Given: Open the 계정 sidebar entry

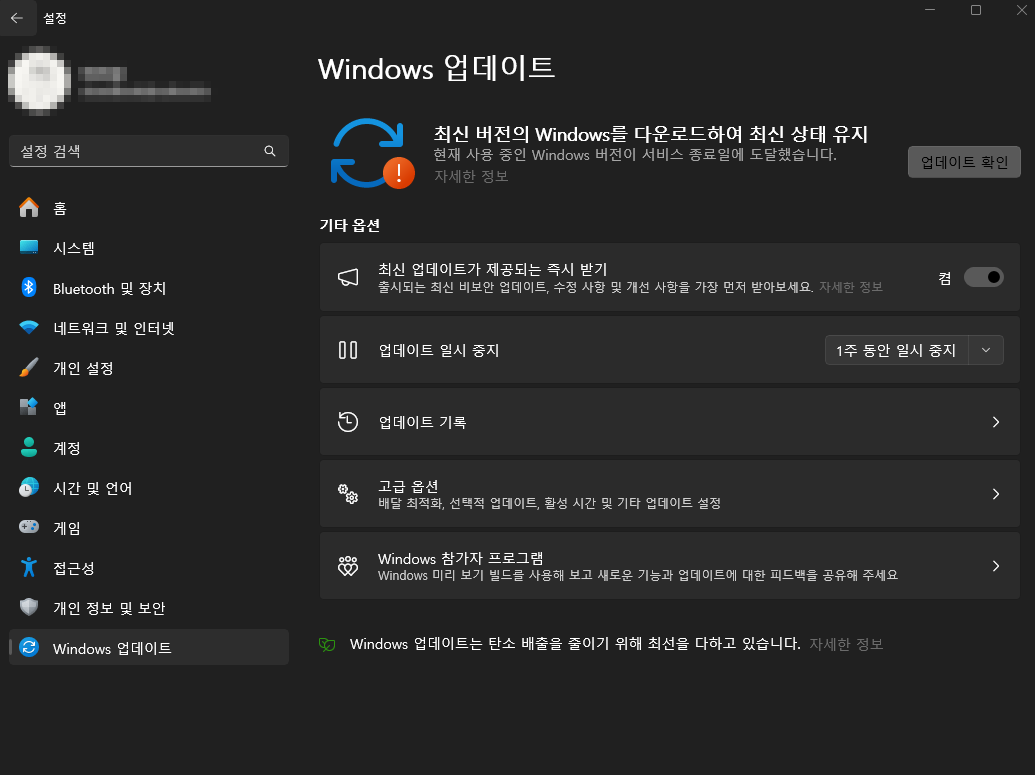Looking at the screenshot, I should (x=149, y=448).
